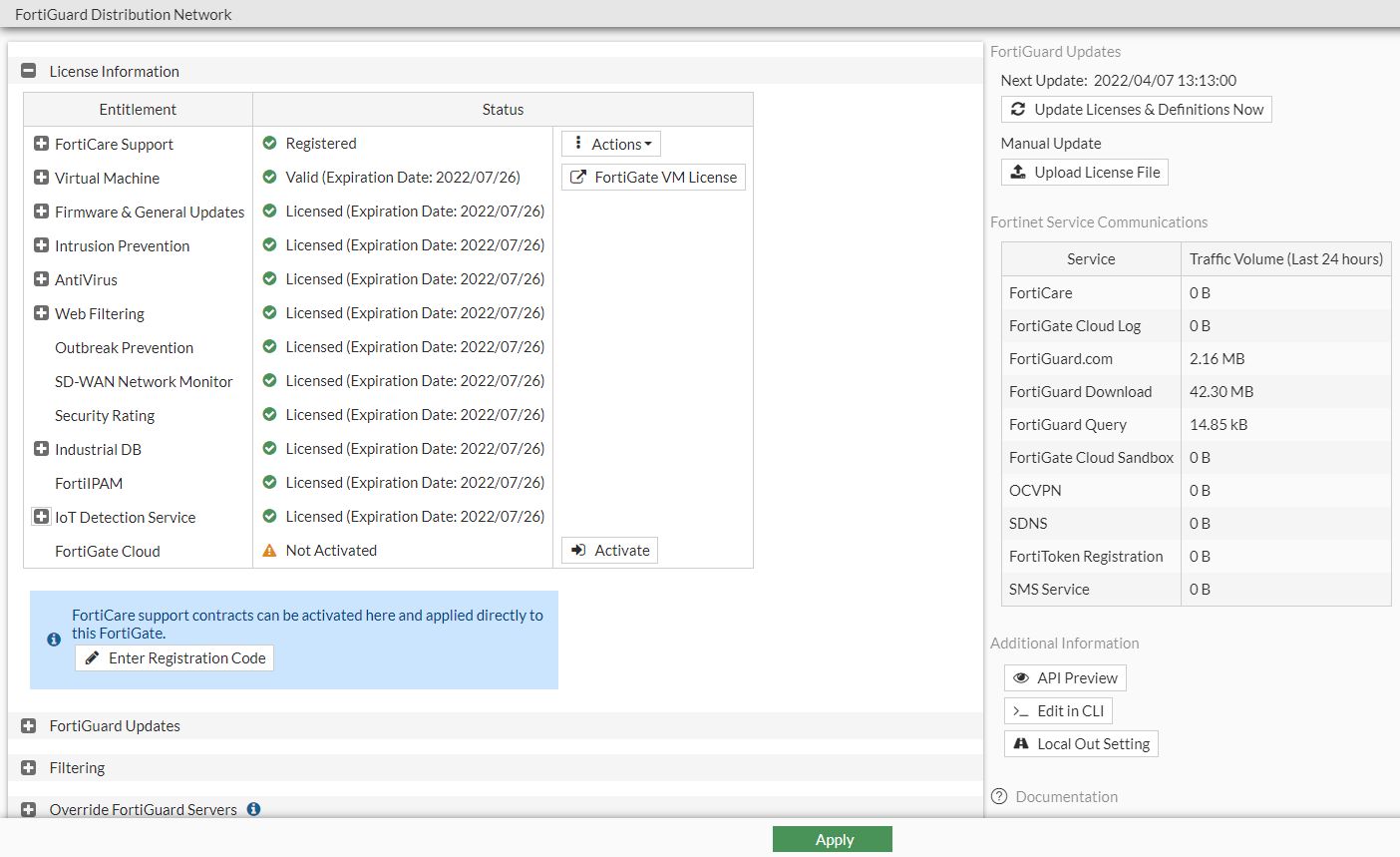Expand the Filtering section
Screen dimensions: 1400x857
29,767
